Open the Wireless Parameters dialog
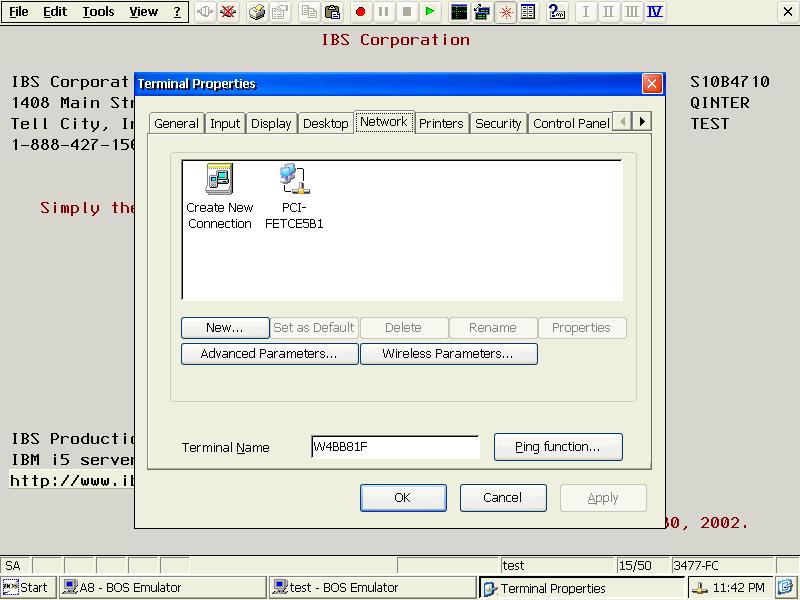Image resolution: width=800 pixels, height=600 pixels. coord(448,354)
